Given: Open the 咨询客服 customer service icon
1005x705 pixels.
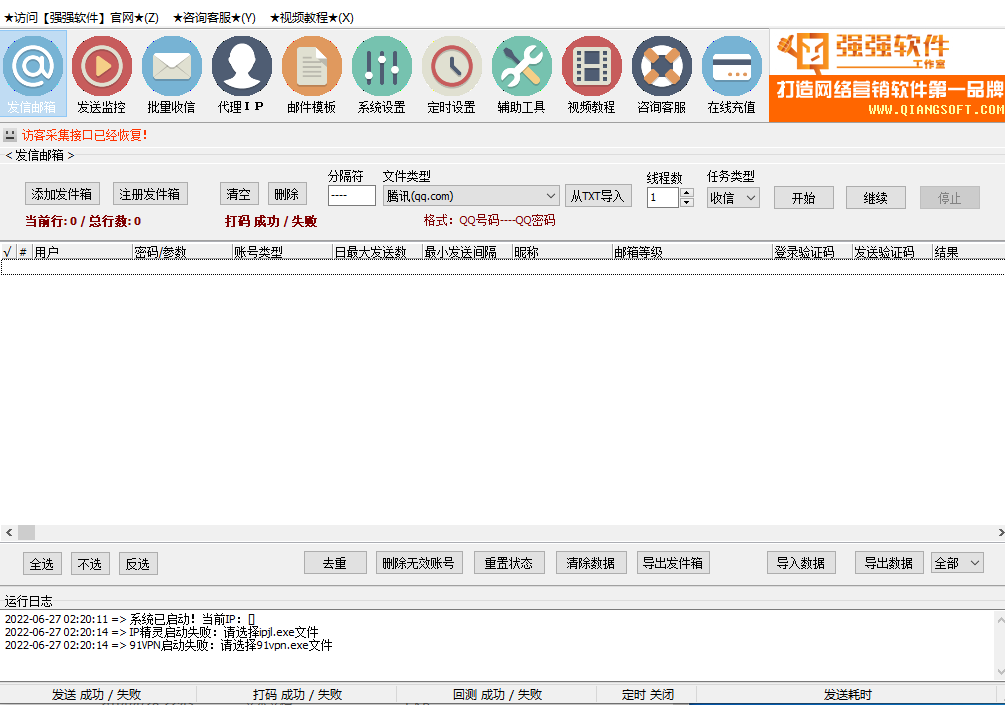Looking at the screenshot, I should (661, 74).
